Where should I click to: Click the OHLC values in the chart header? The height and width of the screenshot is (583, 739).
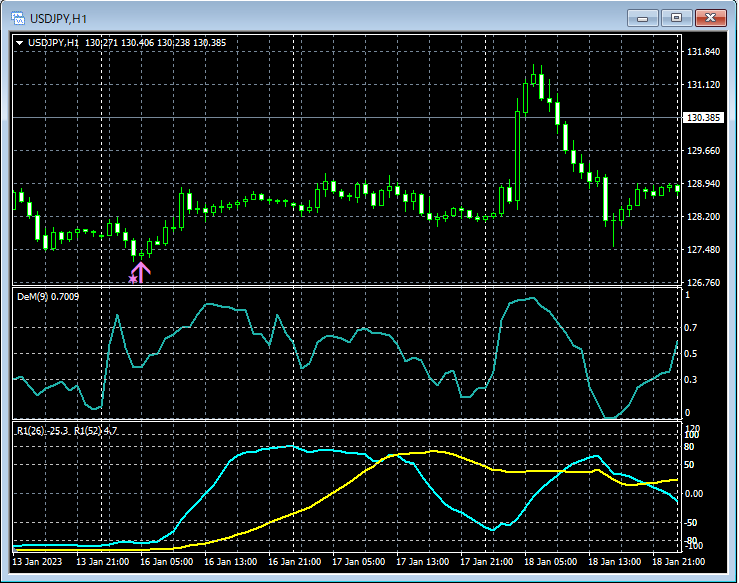[155, 43]
